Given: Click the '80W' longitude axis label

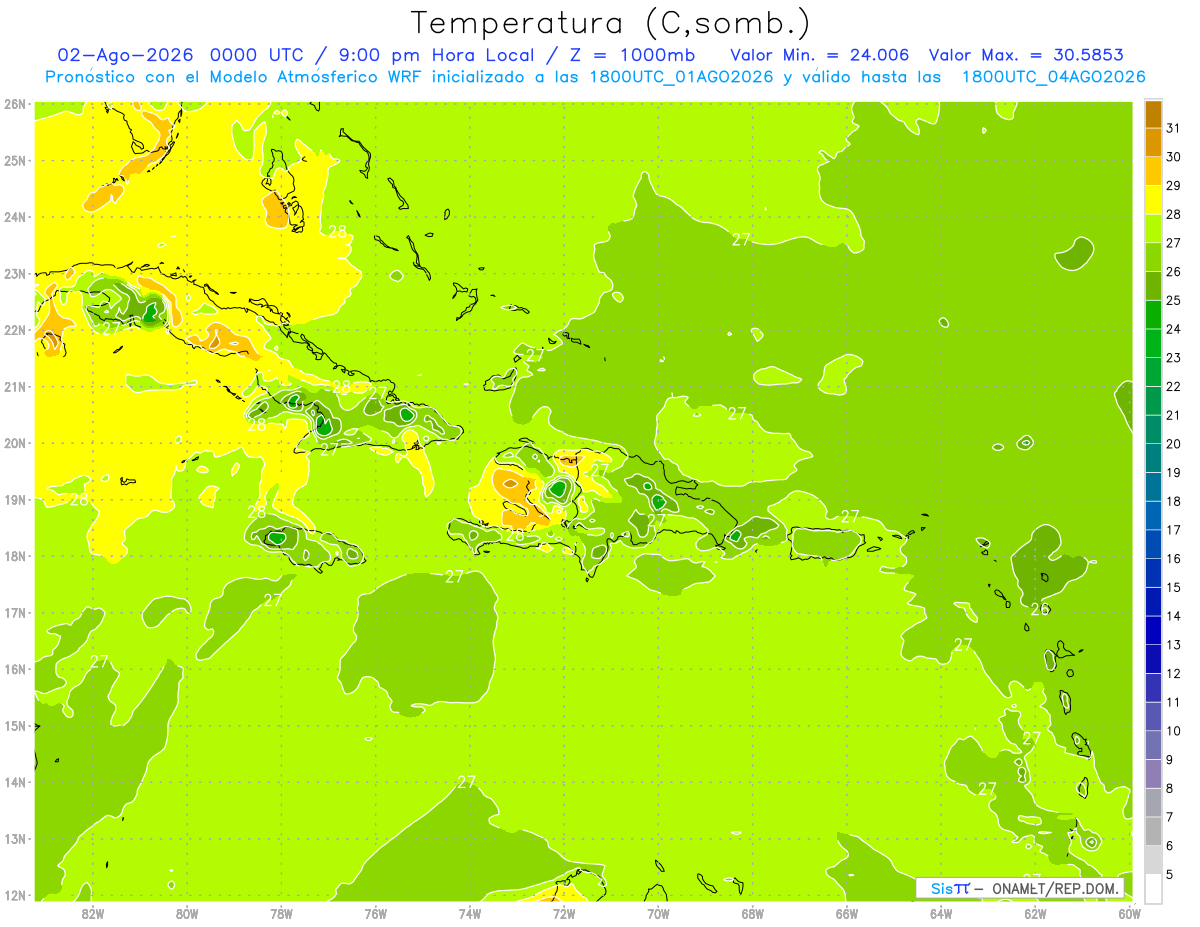Looking at the screenshot, I should [x=187, y=913].
